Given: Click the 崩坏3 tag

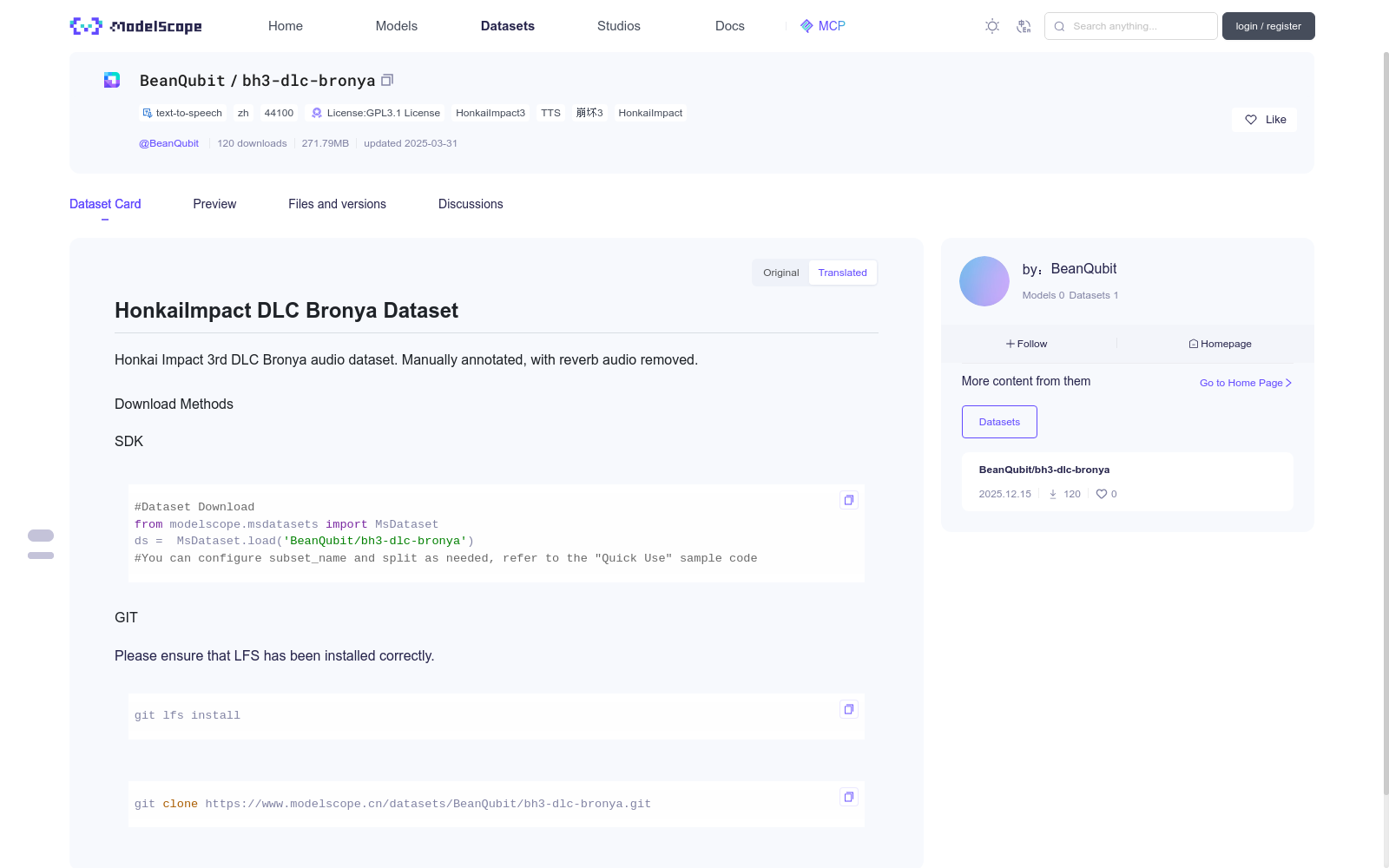Looking at the screenshot, I should (x=589, y=113).
